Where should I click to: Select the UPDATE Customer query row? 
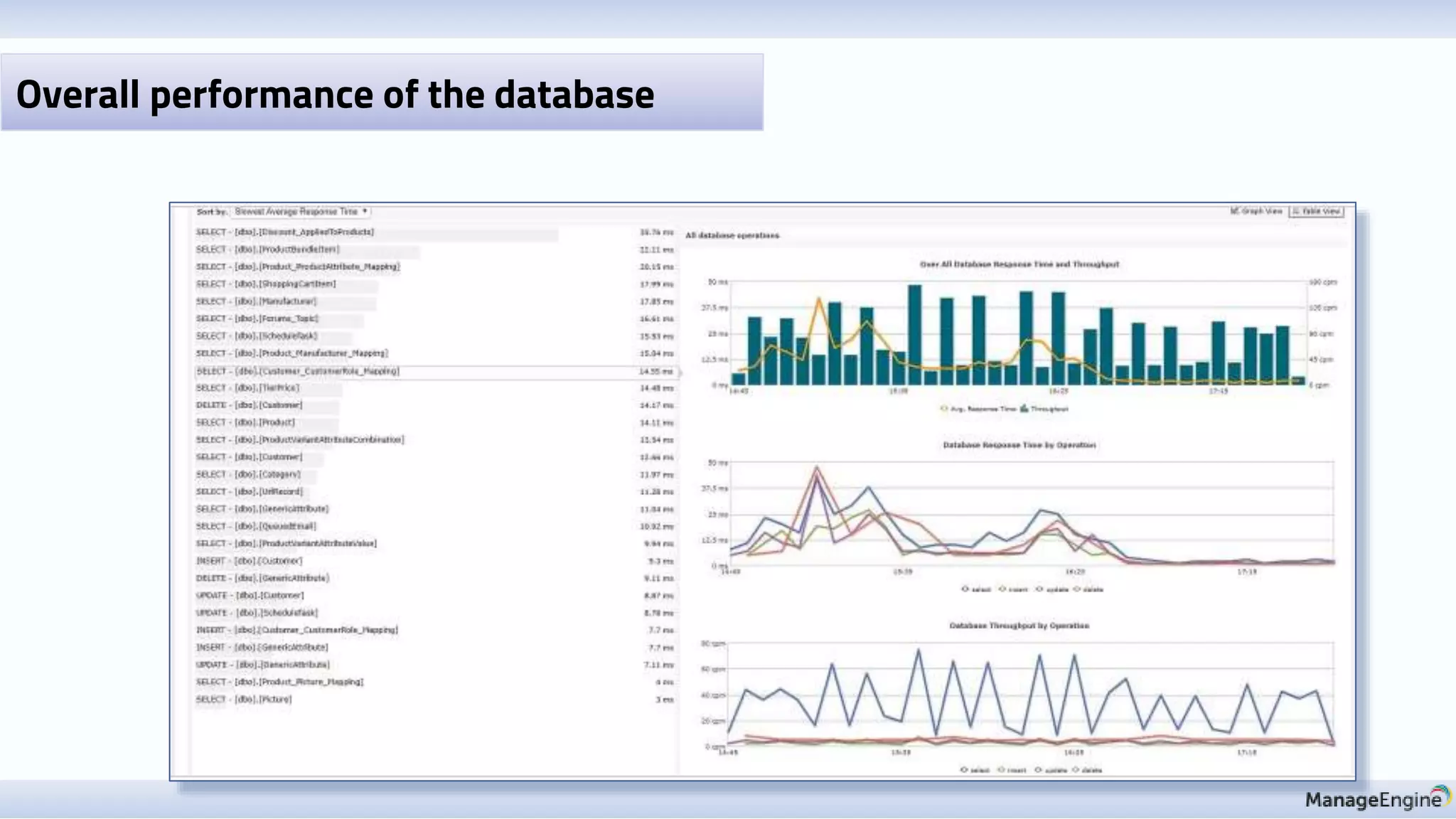[434, 596]
